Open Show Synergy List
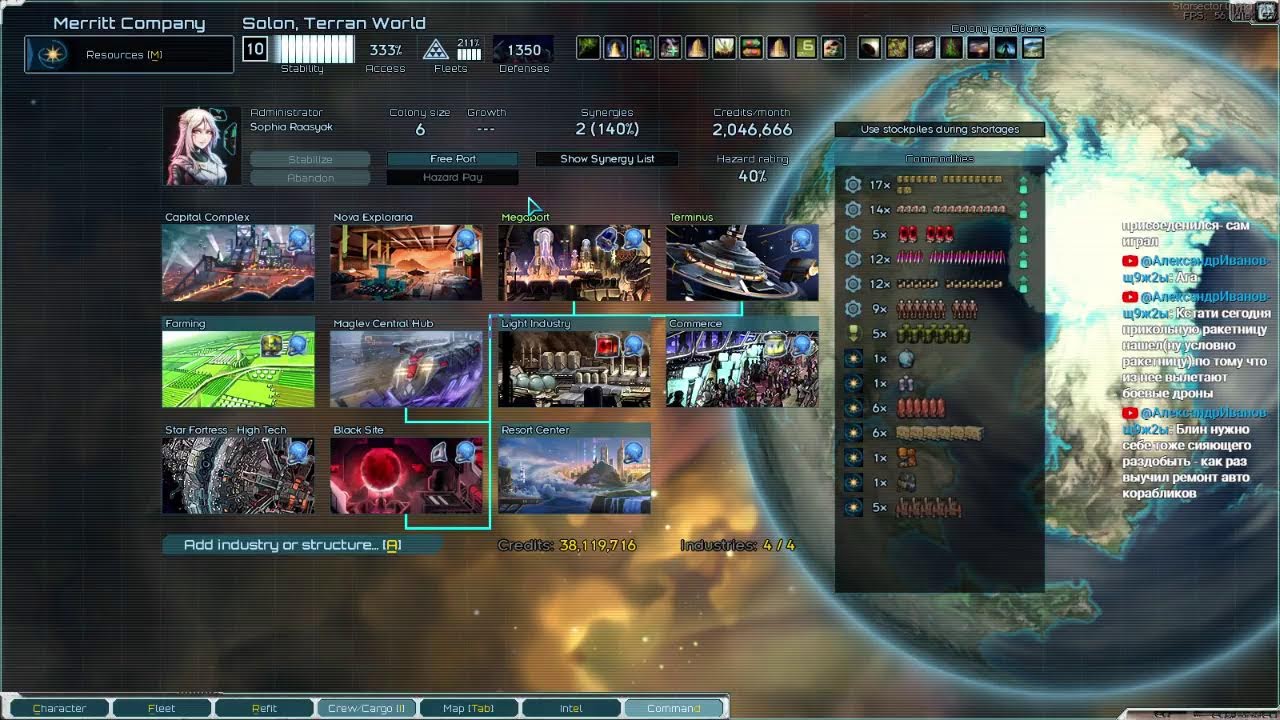The width and height of the screenshot is (1280, 720). 607,159
